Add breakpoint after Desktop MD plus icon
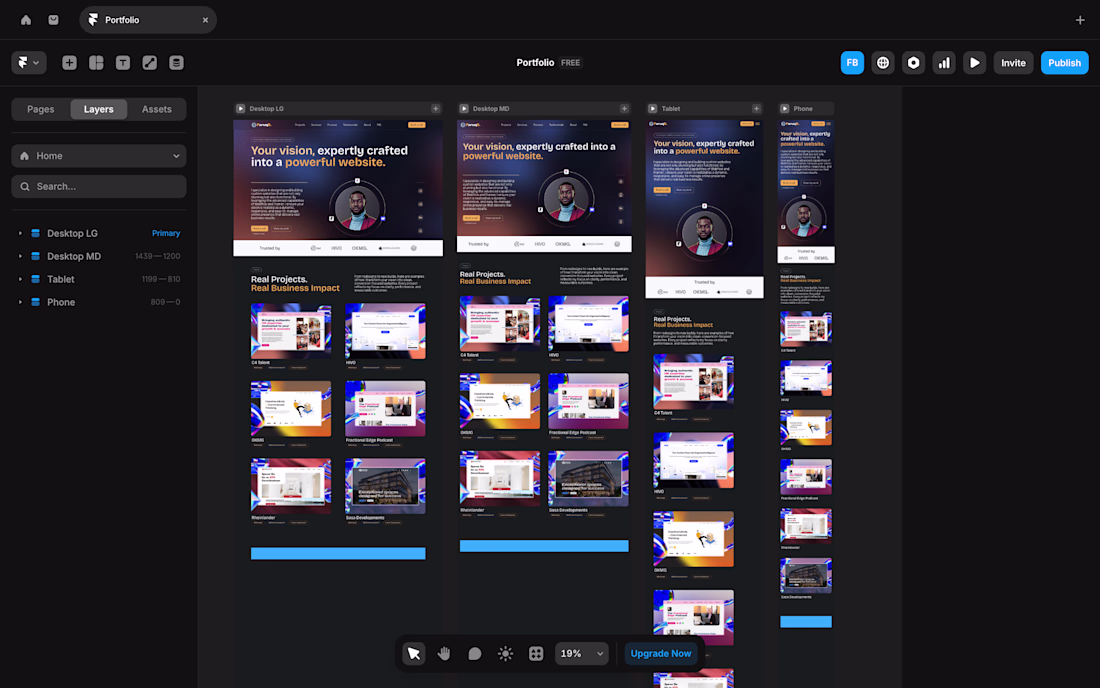 coord(624,109)
